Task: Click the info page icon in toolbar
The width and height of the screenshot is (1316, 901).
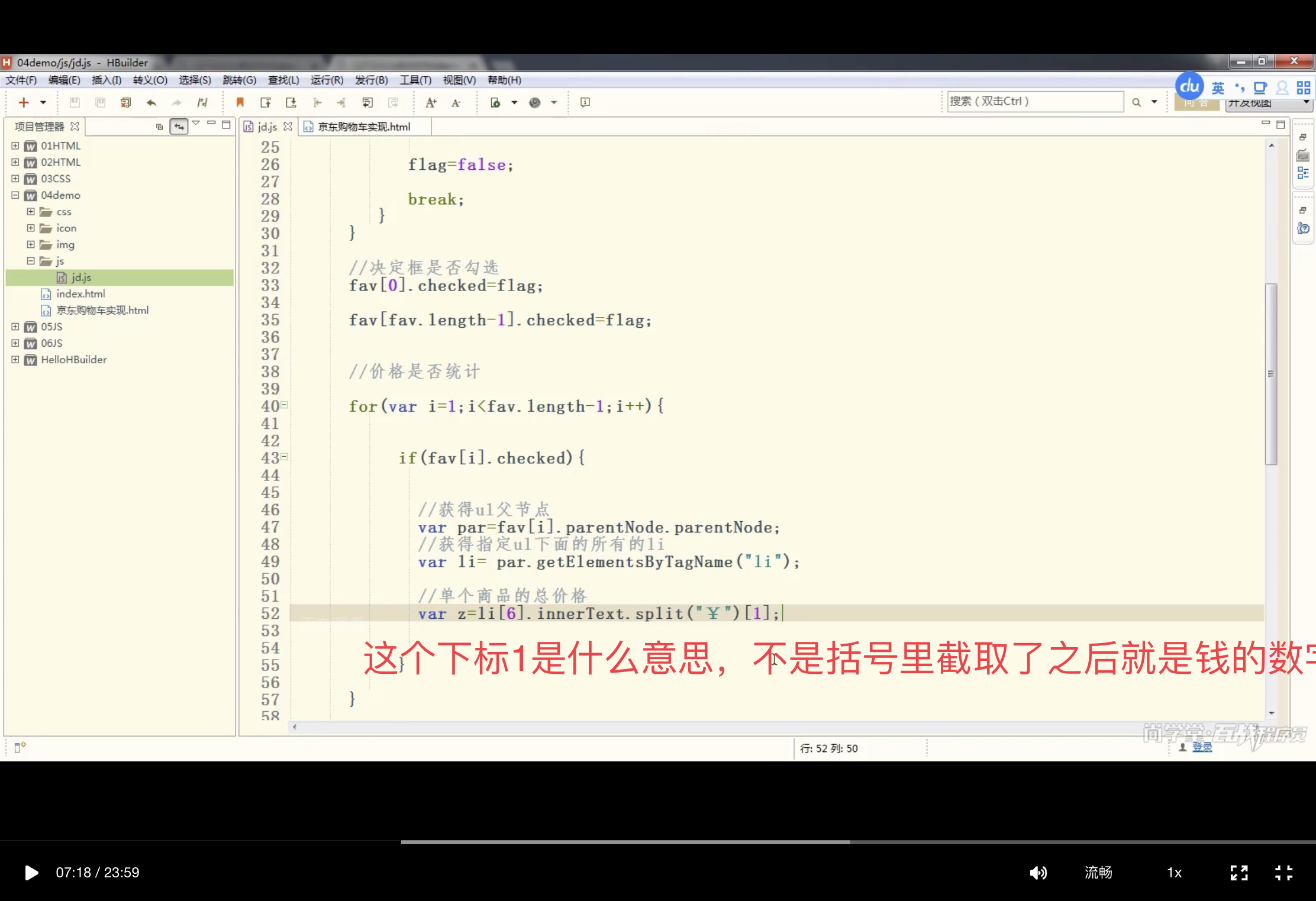Action: coord(585,102)
